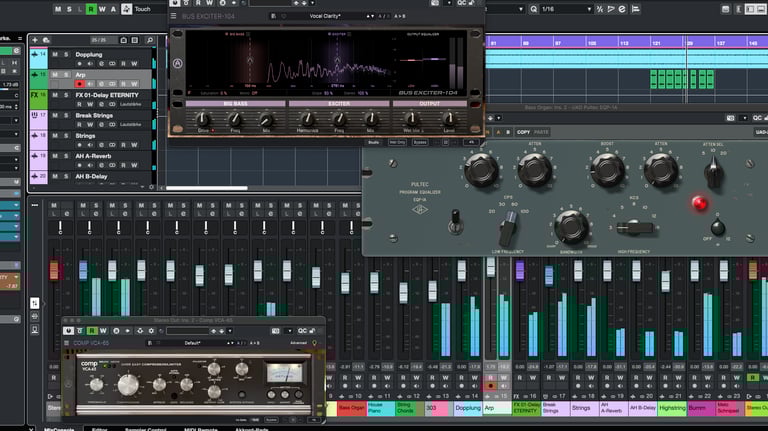This screenshot has width=768, height=431.
Task: Click the Output Level knob on Bus Exciter
Action: (x=447, y=119)
